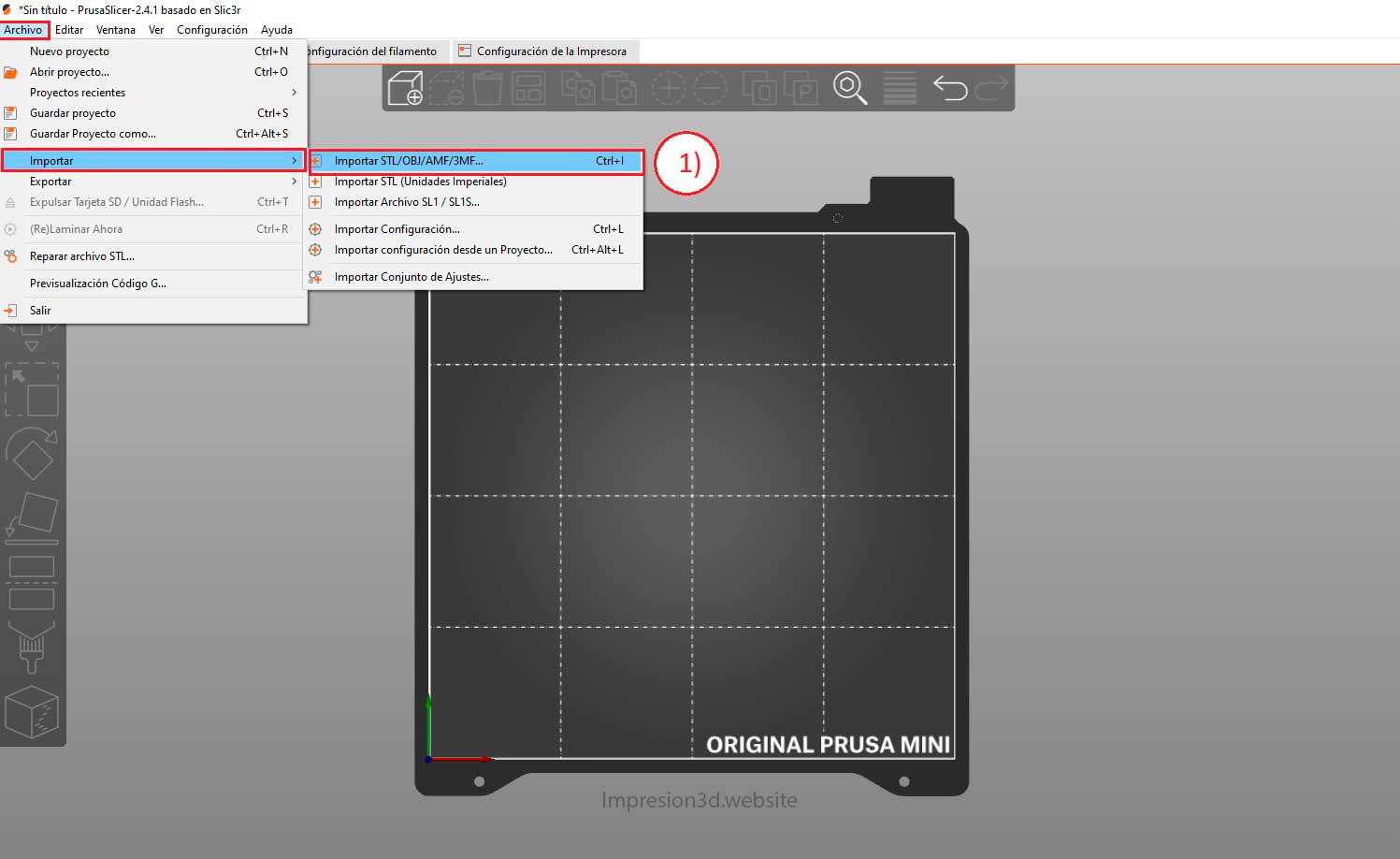Open the Search magnifier tool

850,88
